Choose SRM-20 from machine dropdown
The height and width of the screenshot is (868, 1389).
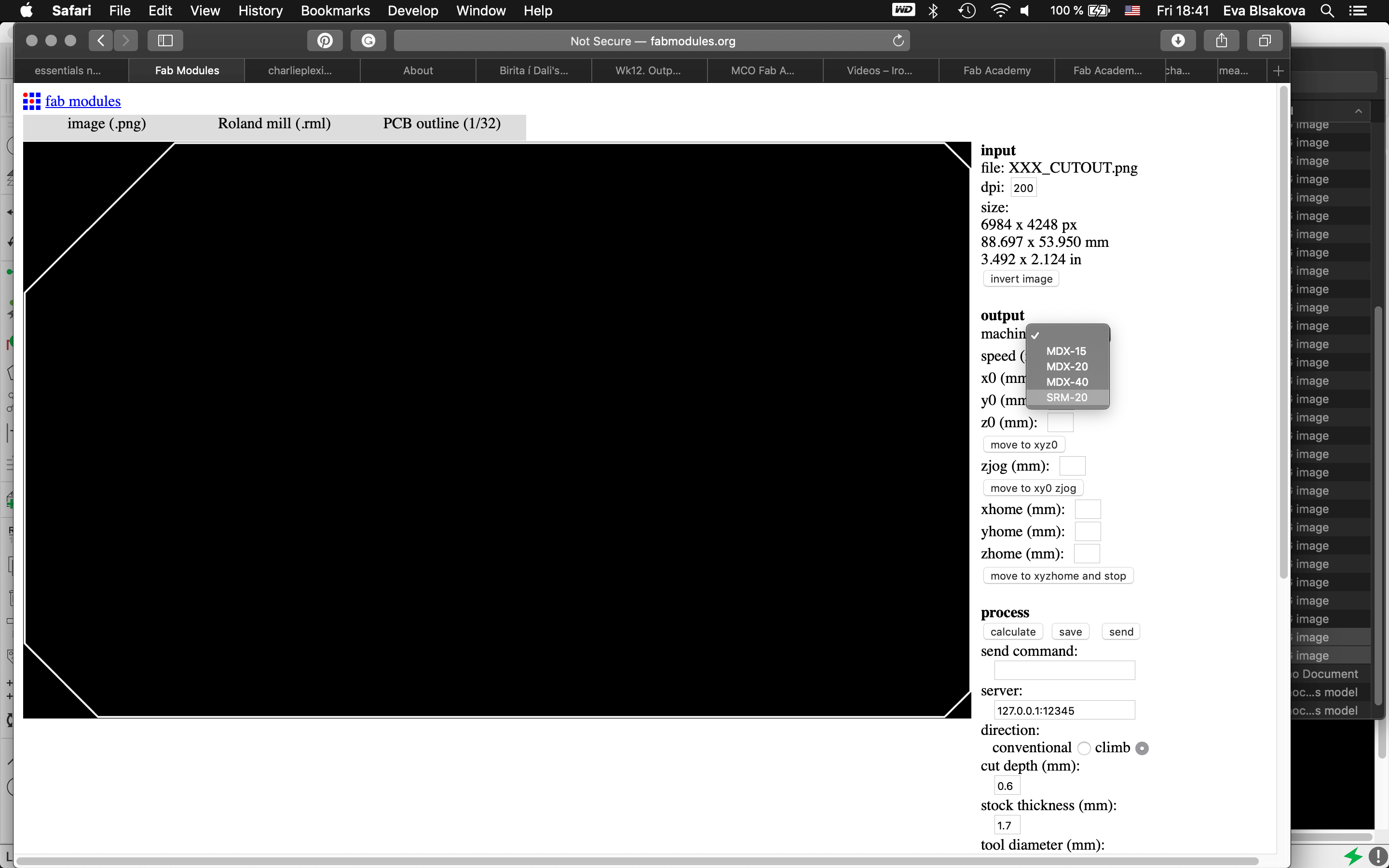coord(1066,397)
